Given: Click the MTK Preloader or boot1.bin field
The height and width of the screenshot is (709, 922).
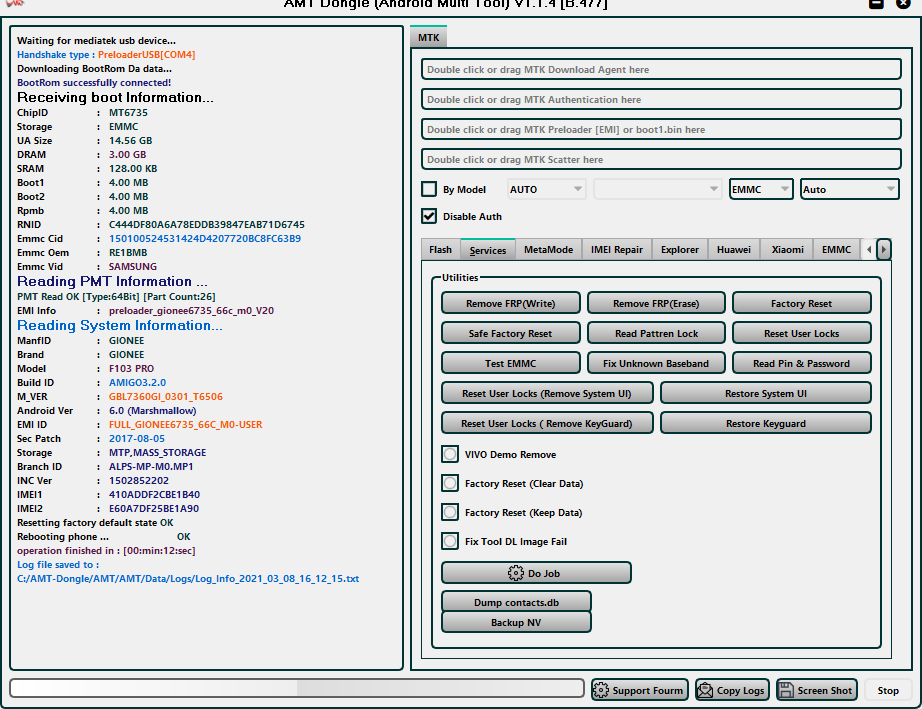Looking at the screenshot, I should [x=661, y=129].
